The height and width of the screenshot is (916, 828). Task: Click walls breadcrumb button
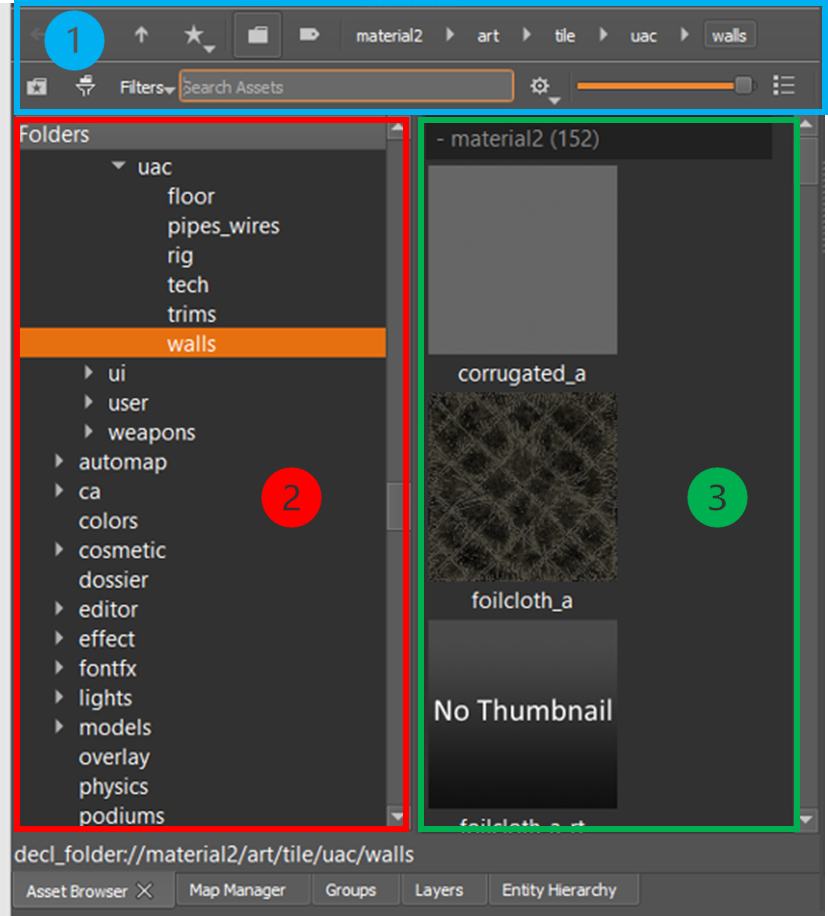729,36
